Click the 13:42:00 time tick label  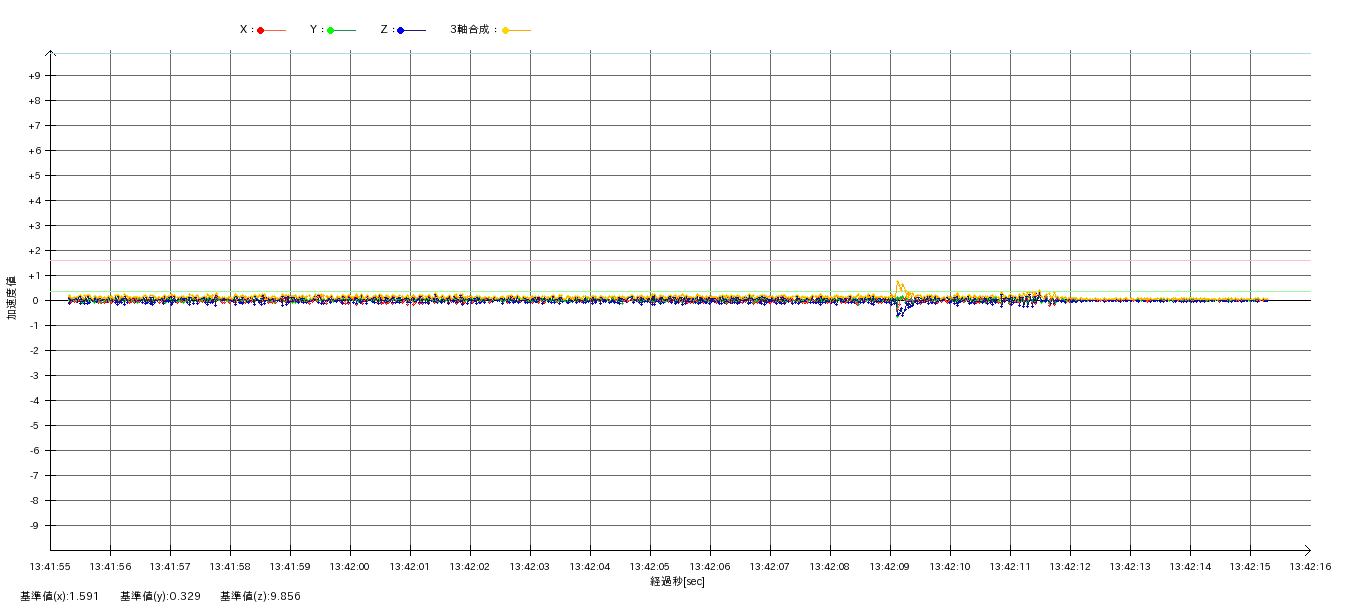pyautogui.click(x=350, y=567)
